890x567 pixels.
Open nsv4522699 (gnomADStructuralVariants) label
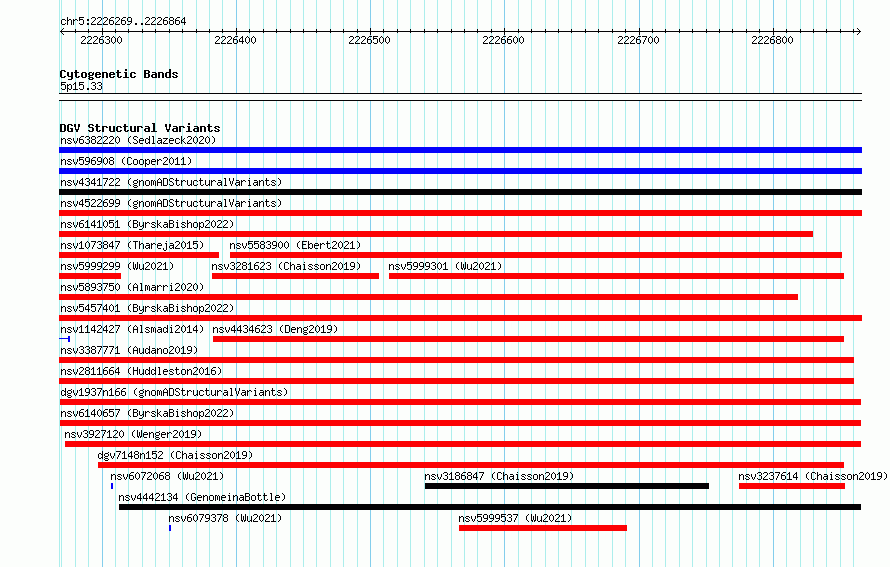click(x=171, y=203)
